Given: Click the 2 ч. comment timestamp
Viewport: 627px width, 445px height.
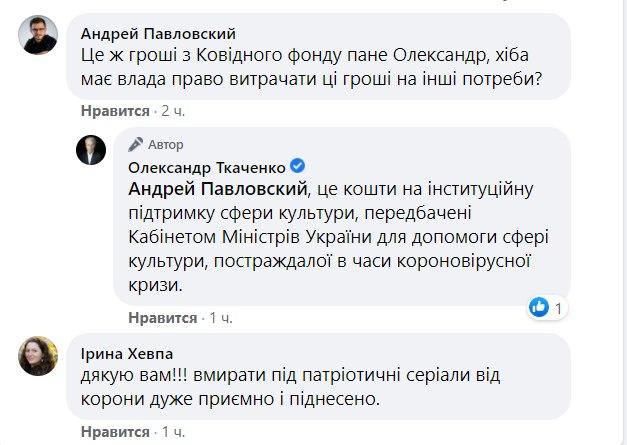Looking at the screenshot, I should pos(174,110).
